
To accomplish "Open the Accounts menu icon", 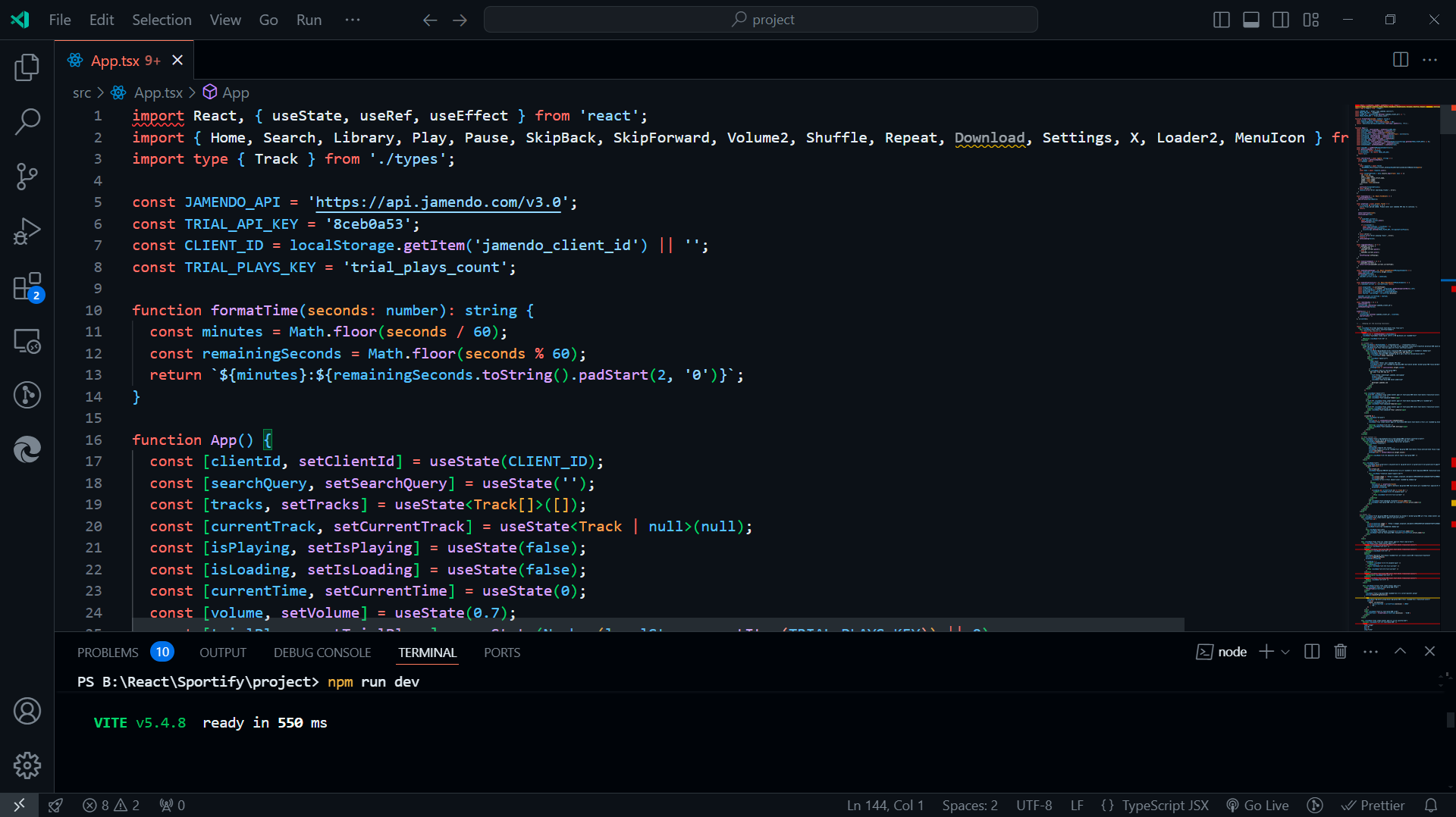I will coord(27,711).
